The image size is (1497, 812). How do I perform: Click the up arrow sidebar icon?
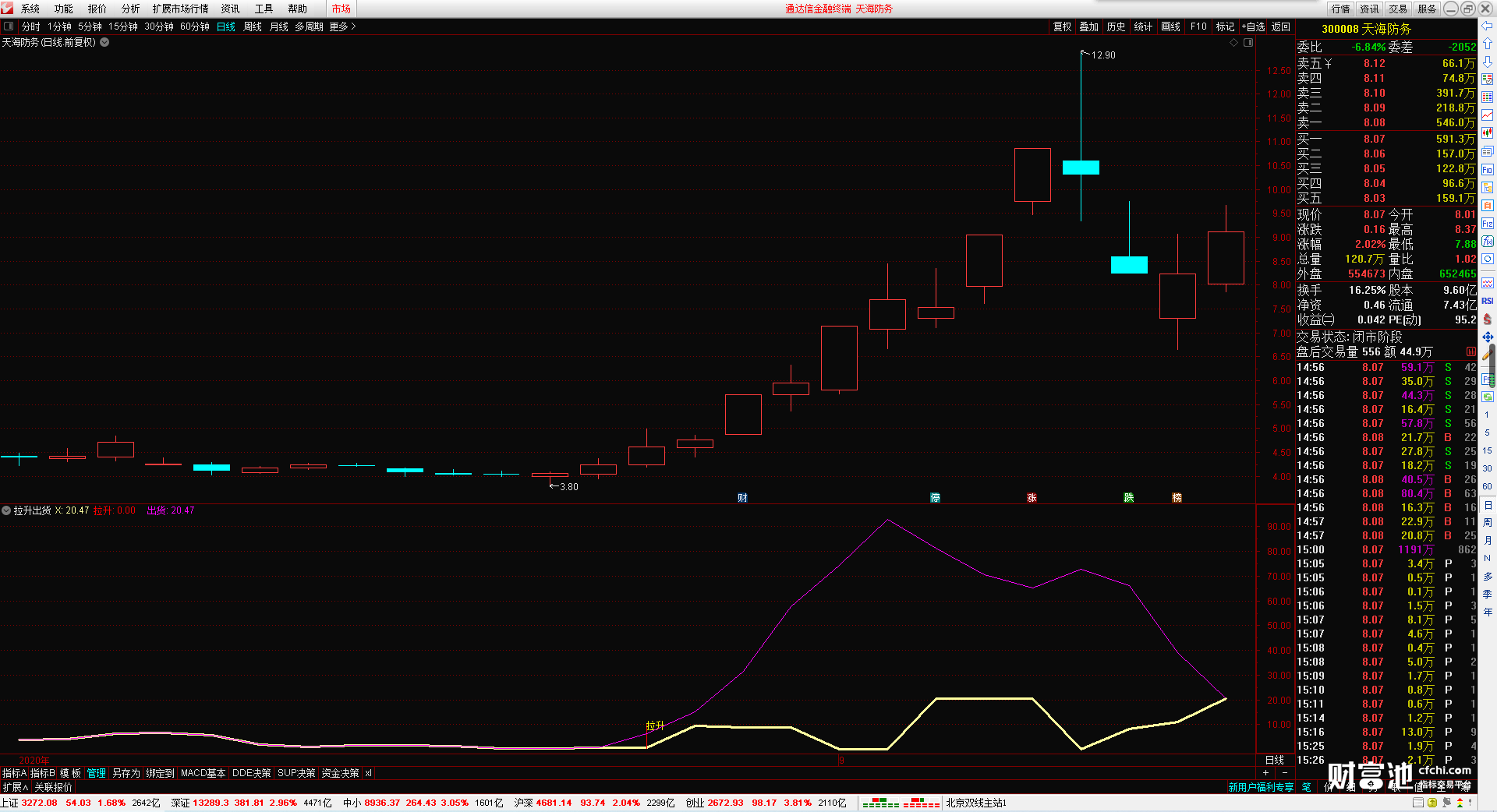(x=1488, y=44)
